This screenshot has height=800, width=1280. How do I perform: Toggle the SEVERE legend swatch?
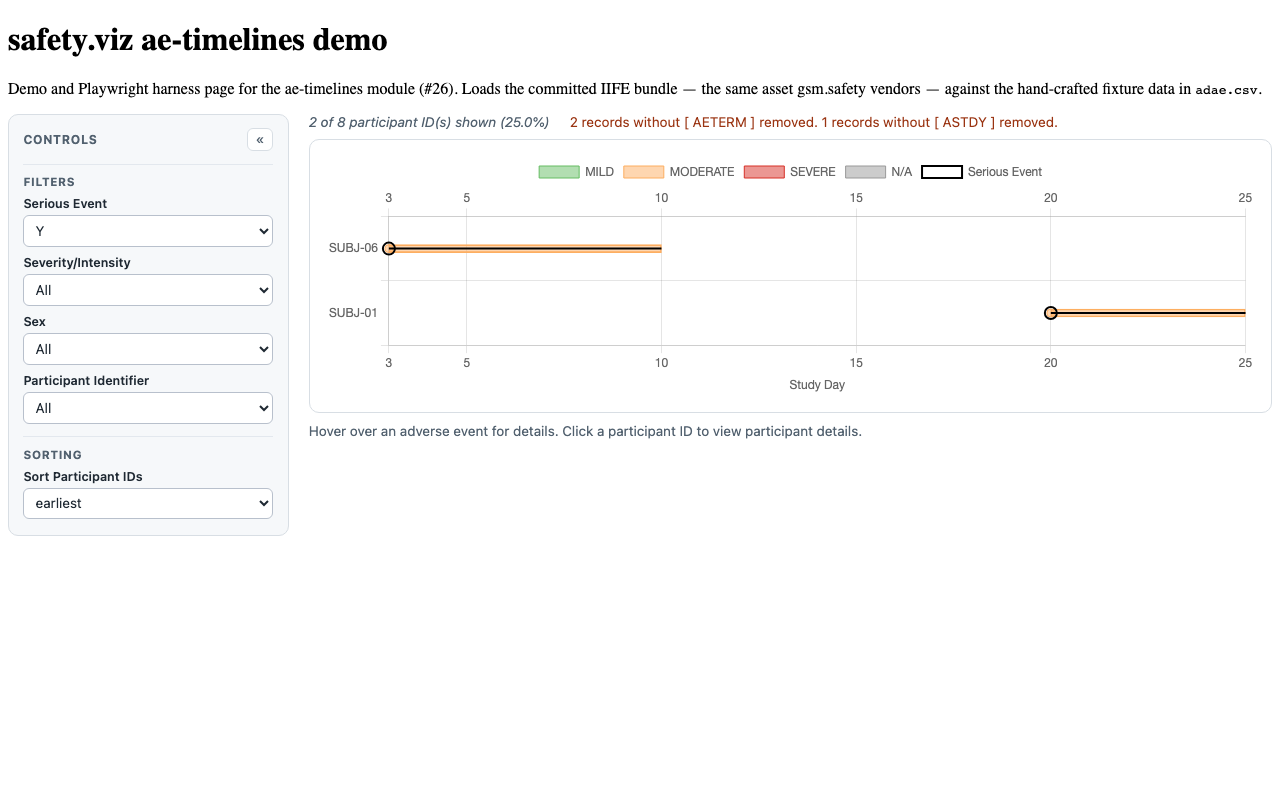point(764,172)
